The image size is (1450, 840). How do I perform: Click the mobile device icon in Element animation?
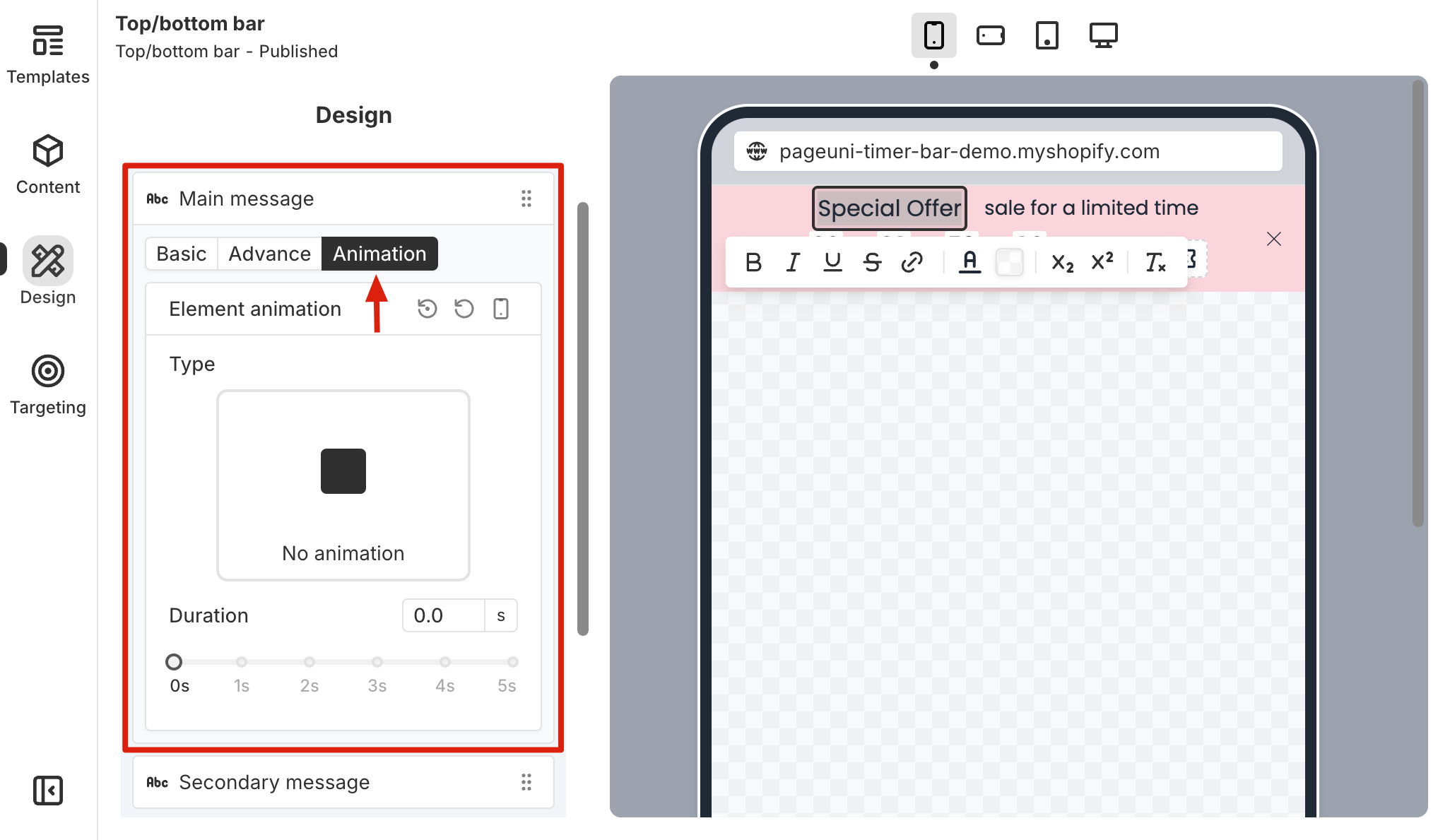click(501, 309)
